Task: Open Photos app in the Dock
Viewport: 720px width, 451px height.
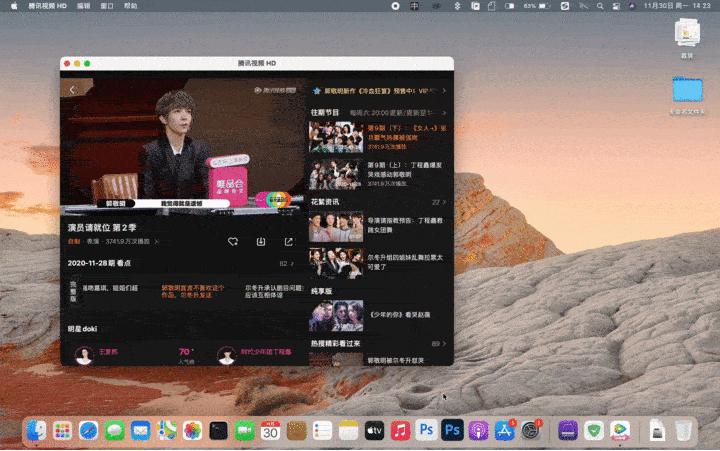Action: [192, 431]
